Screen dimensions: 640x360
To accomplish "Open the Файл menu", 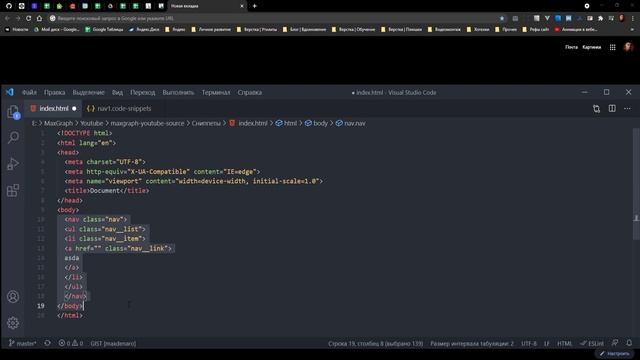I will [x=29, y=93].
